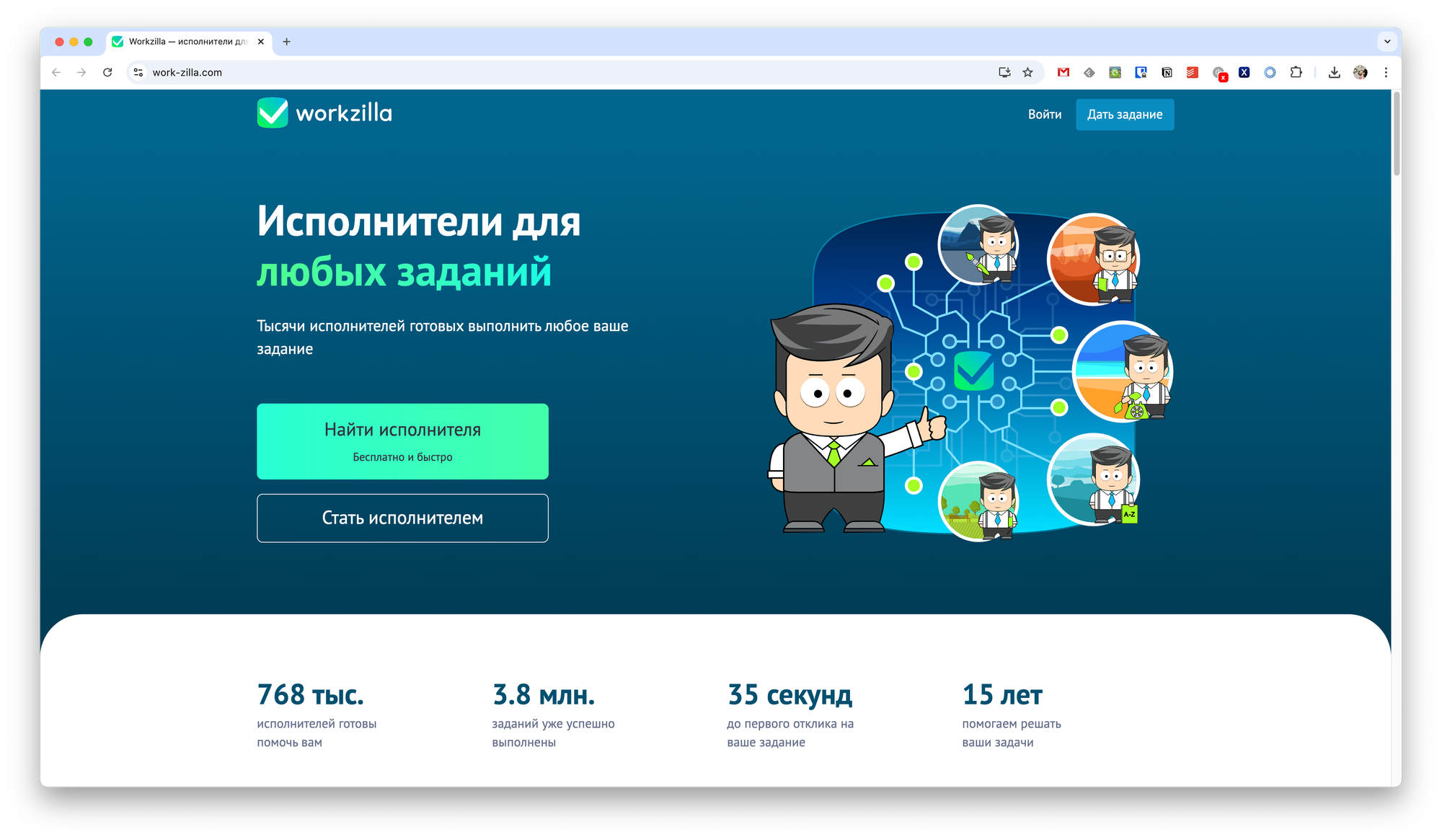Bookmark this page with the star
This screenshot has height=840, width=1442.
[x=1027, y=72]
